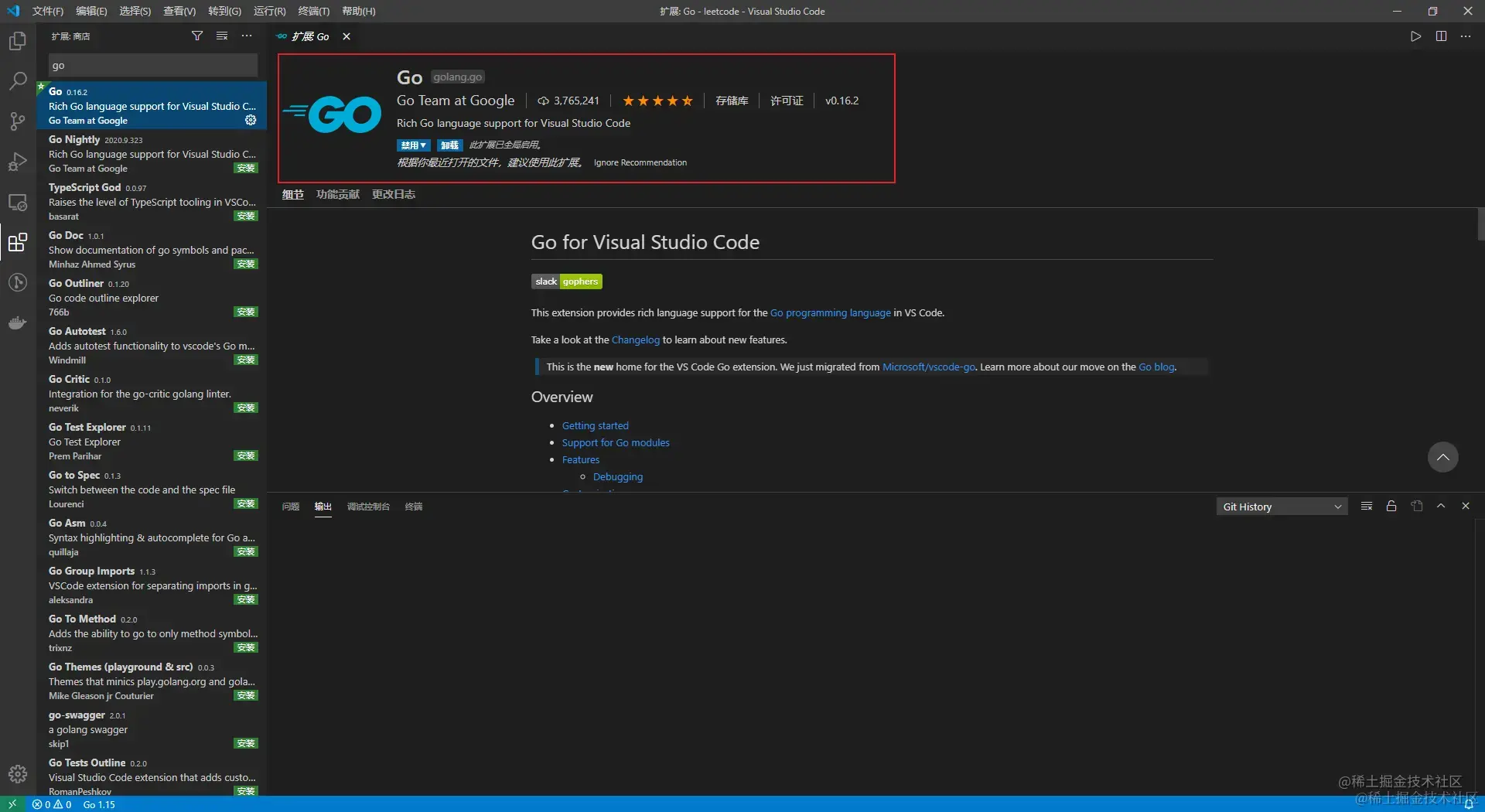1485x812 pixels.
Task: Open the errors and warnings status indicator
Action: pos(52,804)
